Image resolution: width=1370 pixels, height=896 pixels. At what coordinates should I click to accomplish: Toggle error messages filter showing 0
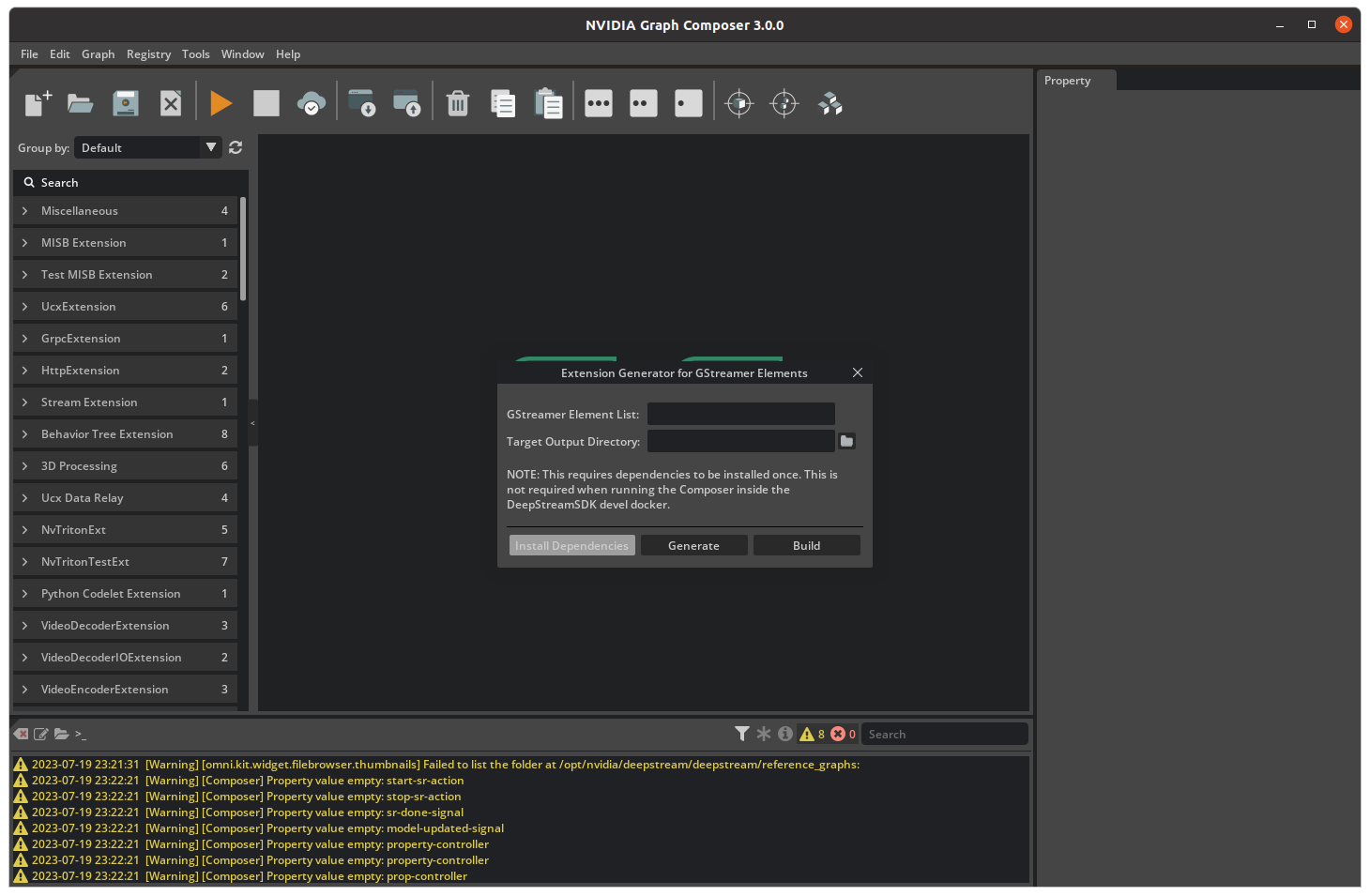(843, 734)
